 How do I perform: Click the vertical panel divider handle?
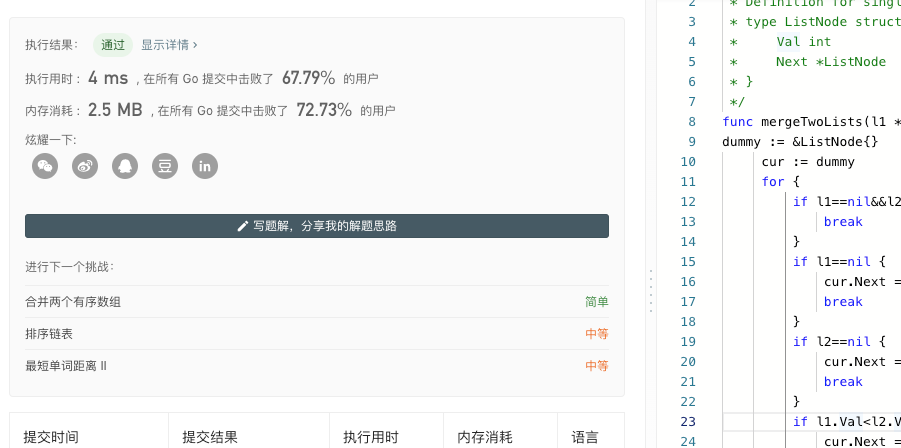tap(650, 291)
